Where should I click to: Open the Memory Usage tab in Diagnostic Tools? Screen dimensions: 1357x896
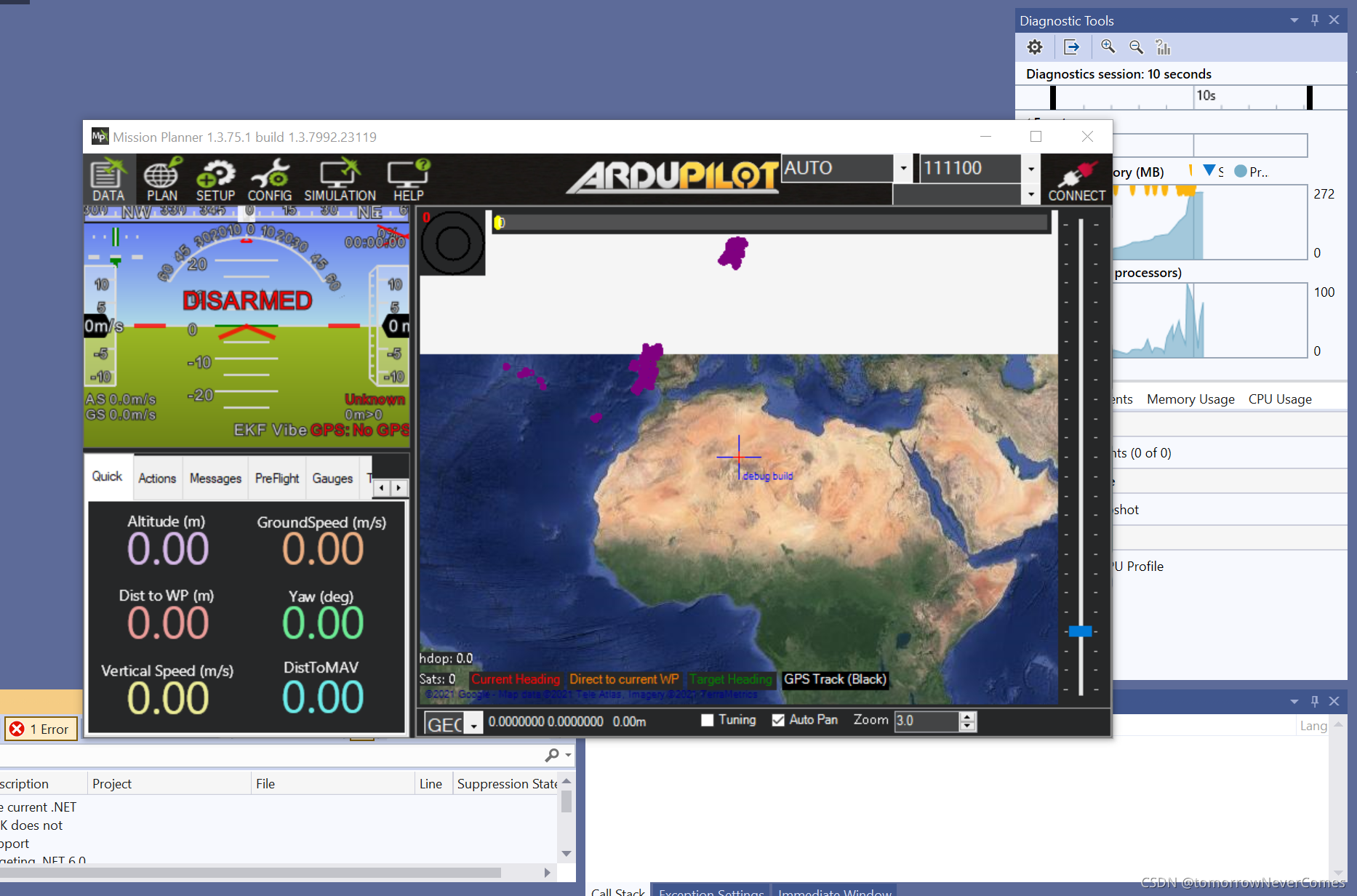point(1190,399)
